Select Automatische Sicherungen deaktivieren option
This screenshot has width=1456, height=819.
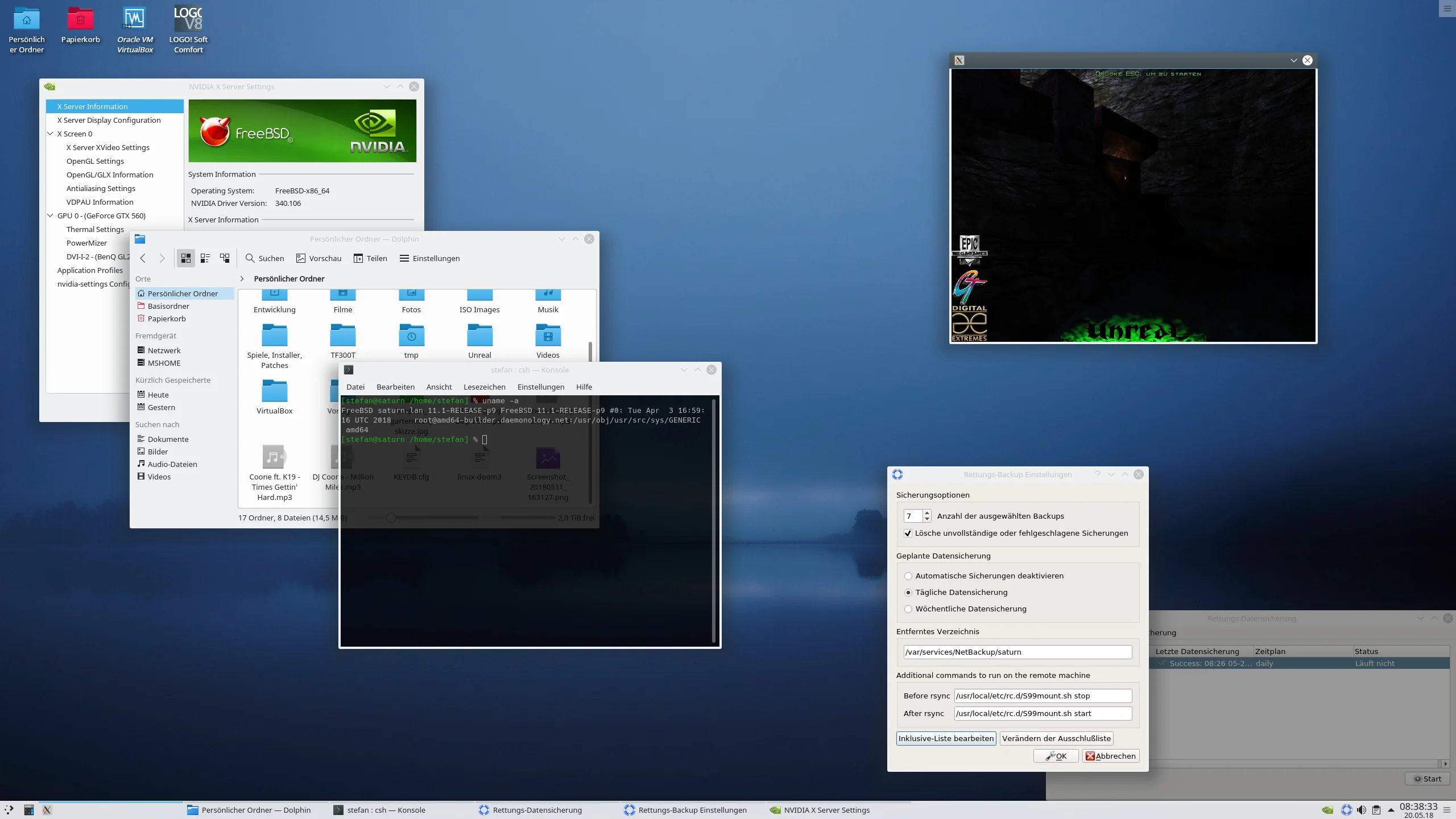pos(908,576)
